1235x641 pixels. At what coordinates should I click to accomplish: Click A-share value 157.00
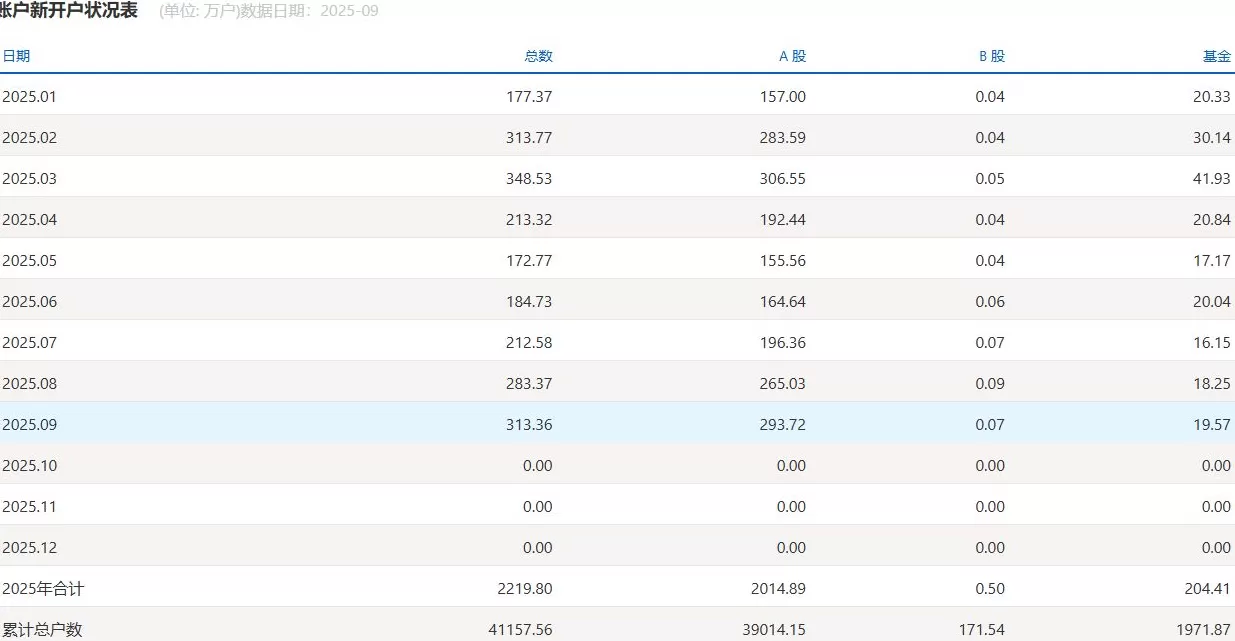pyautogui.click(x=782, y=97)
